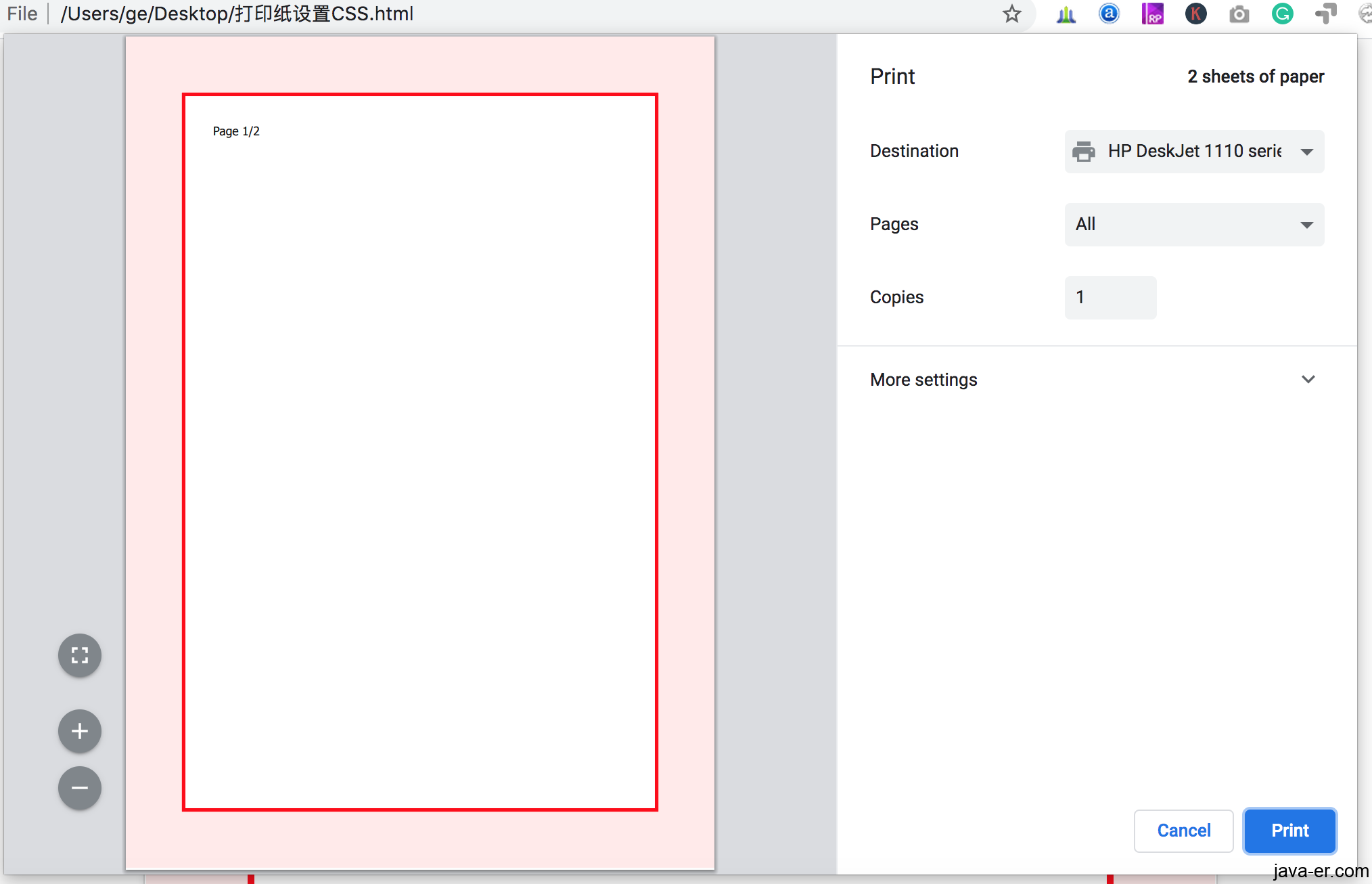Open the rightmost globe extension icon
1372x884 pixels.
1364,14
